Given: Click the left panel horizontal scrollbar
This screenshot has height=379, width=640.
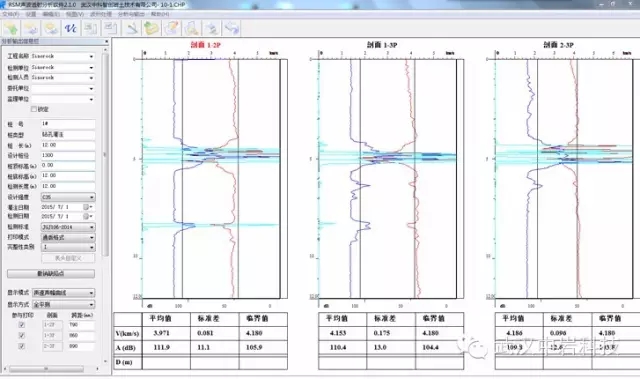Looking at the screenshot, I should pyautogui.click(x=51, y=369).
